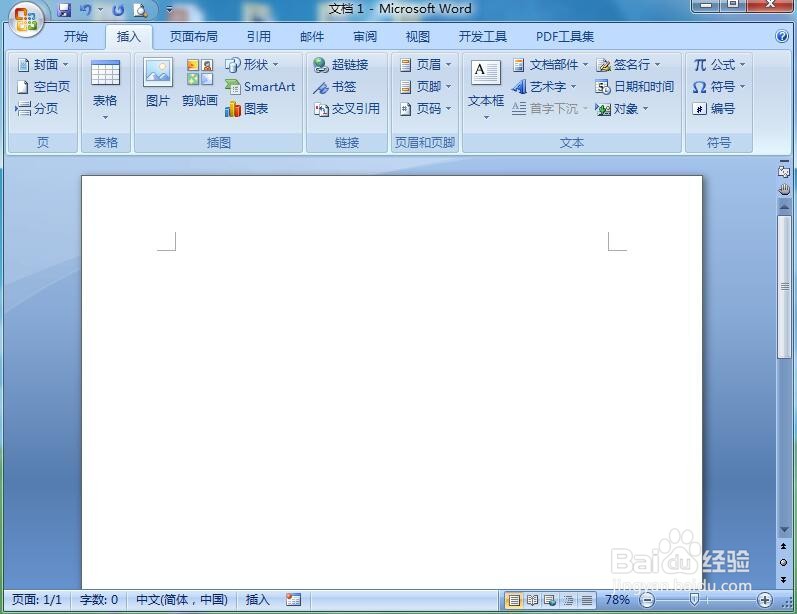Insert a page break (分页)

tap(37, 108)
